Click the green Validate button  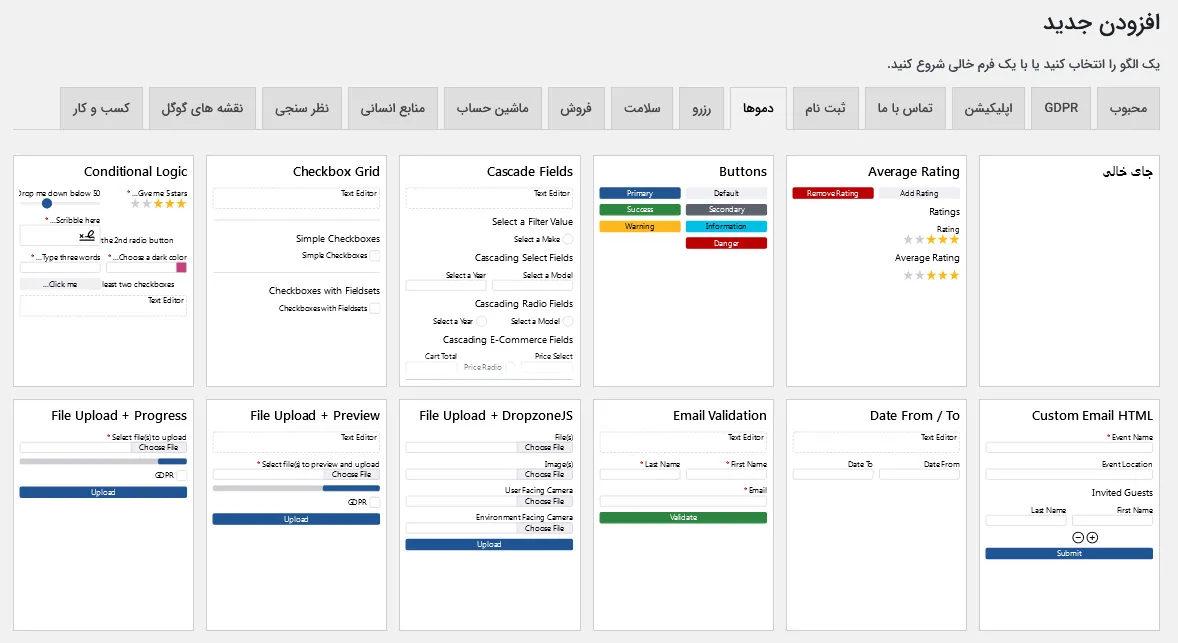point(683,518)
